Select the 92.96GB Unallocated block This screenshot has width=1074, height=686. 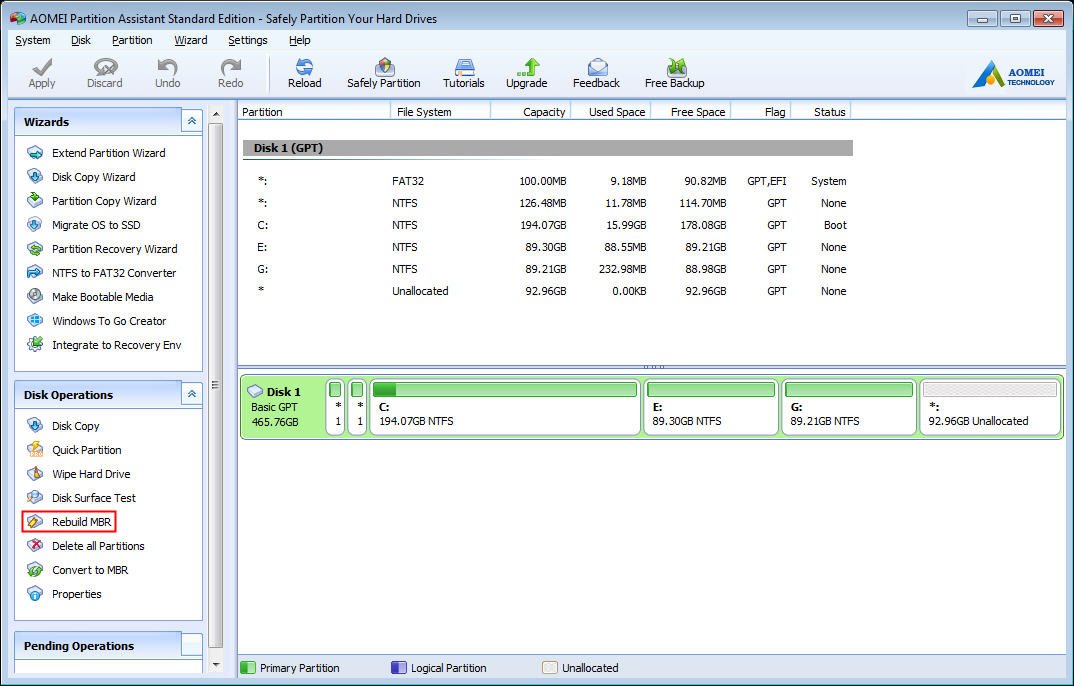pos(990,407)
